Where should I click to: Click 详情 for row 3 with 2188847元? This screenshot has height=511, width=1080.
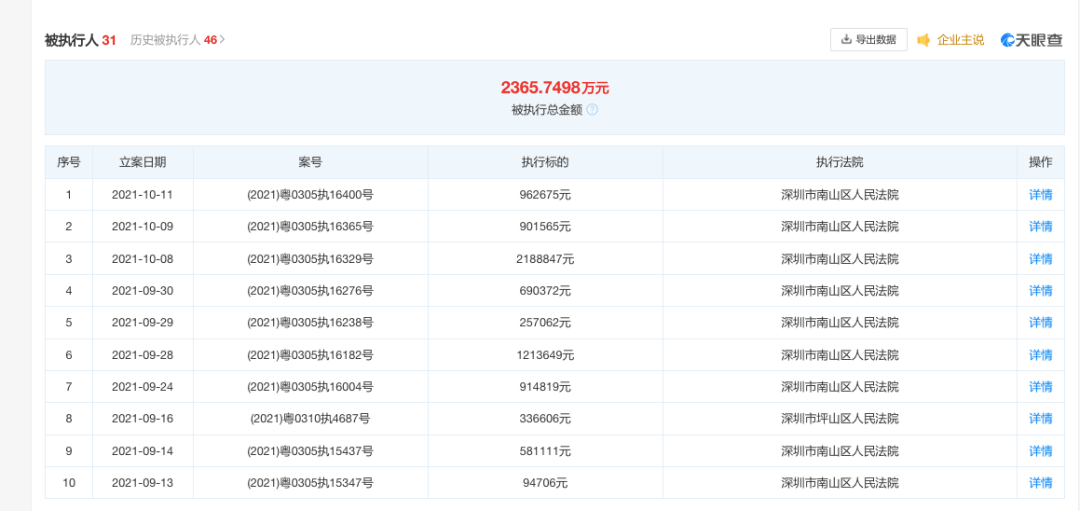[1040, 259]
